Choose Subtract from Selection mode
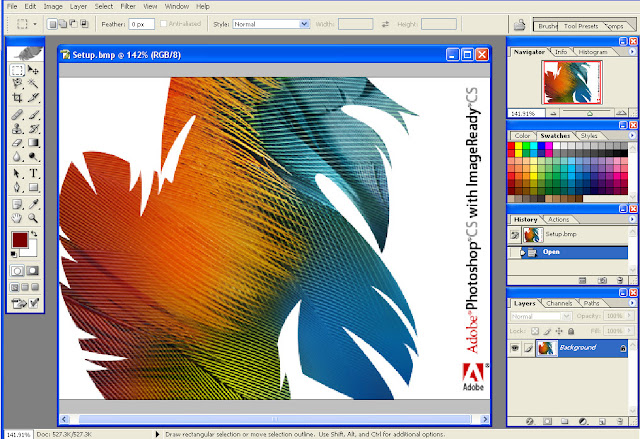 click(73, 24)
